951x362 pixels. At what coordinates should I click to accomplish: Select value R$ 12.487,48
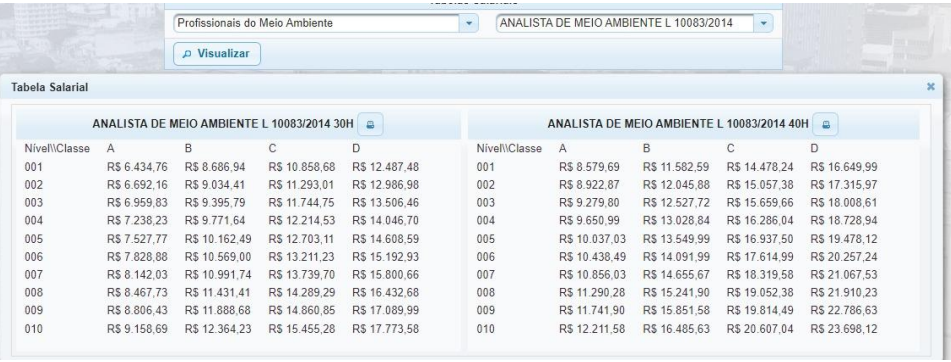point(385,167)
